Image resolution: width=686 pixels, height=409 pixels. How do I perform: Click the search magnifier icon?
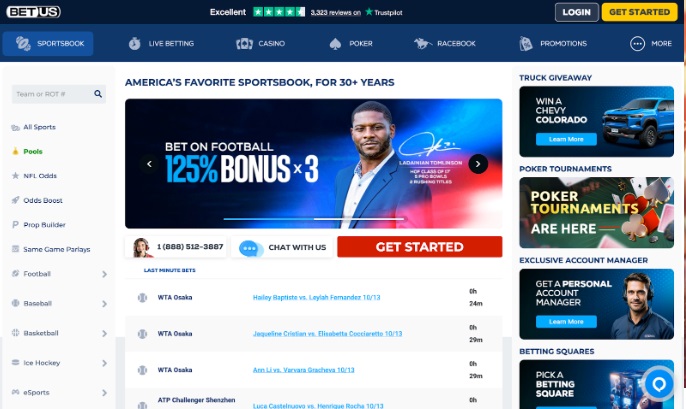click(x=98, y=94)
